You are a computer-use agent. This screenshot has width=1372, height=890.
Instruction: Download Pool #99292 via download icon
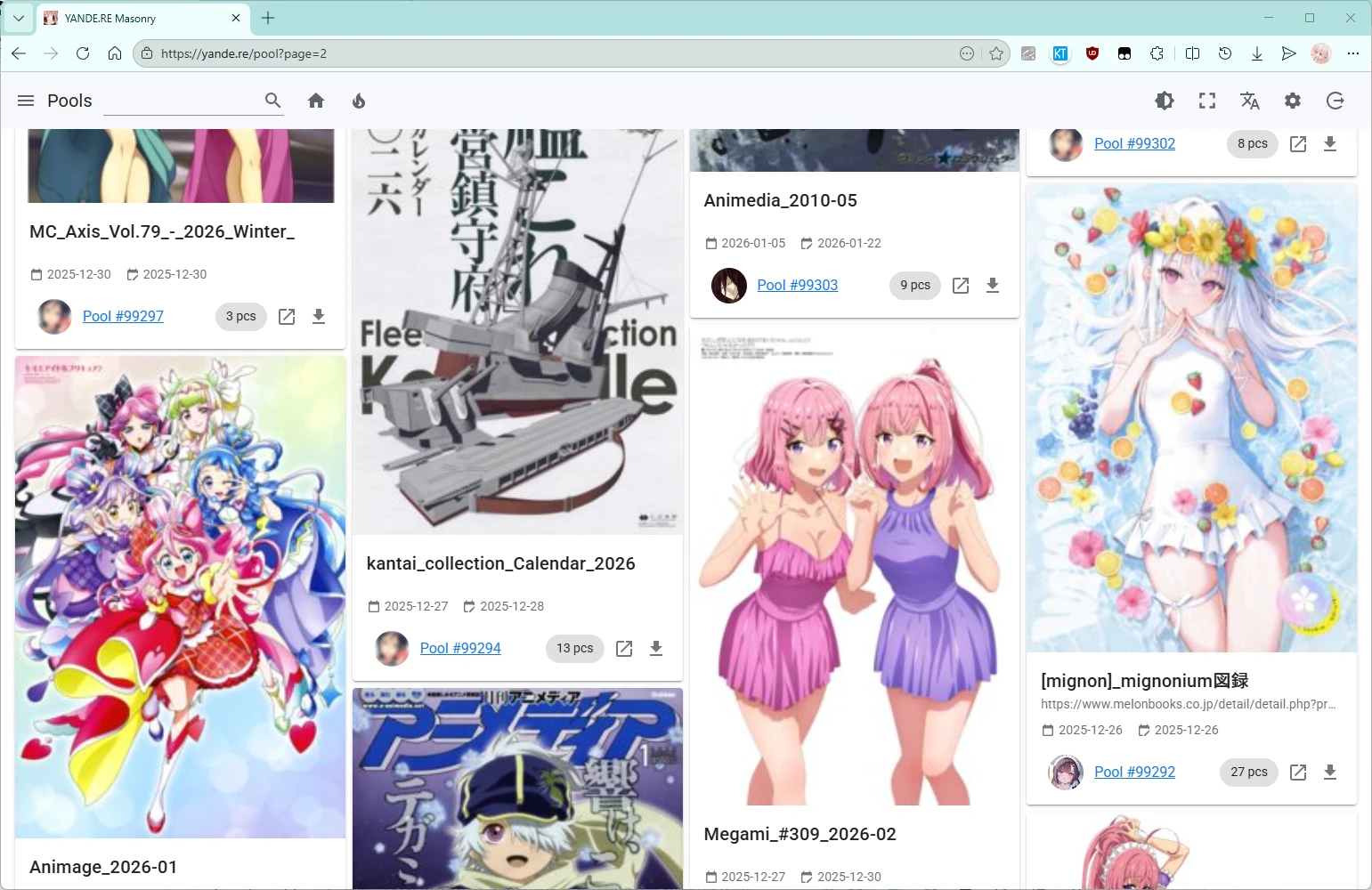pyautogui.click(x=1330, y=773)
